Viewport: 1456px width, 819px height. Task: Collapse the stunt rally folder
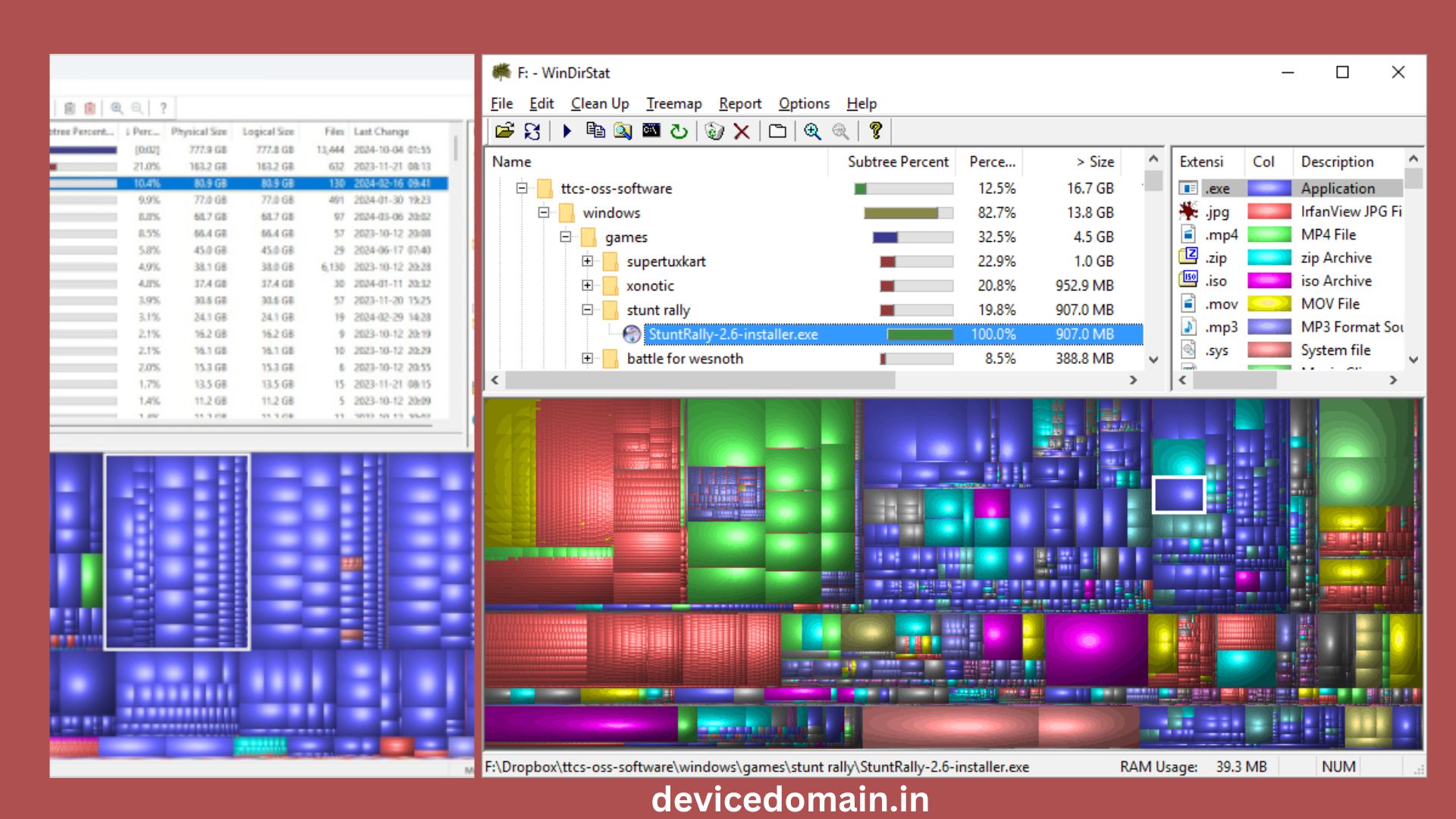[588, 310]
